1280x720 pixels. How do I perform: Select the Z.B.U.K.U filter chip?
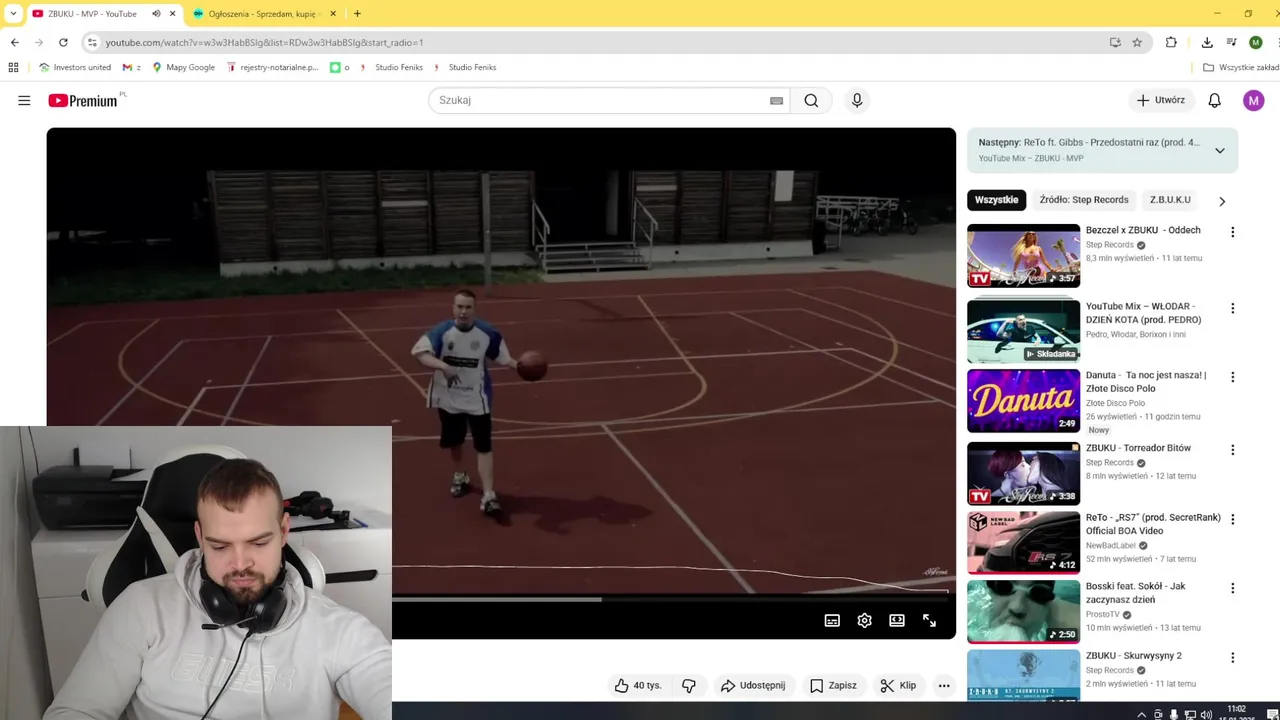pos(1170,200)
